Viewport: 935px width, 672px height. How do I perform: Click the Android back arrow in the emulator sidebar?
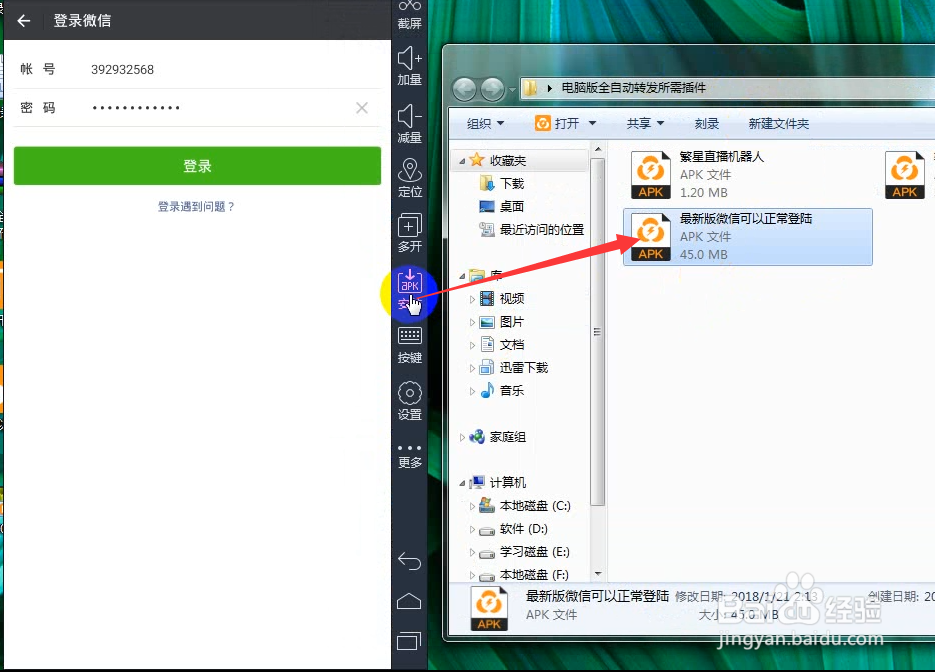410,561
